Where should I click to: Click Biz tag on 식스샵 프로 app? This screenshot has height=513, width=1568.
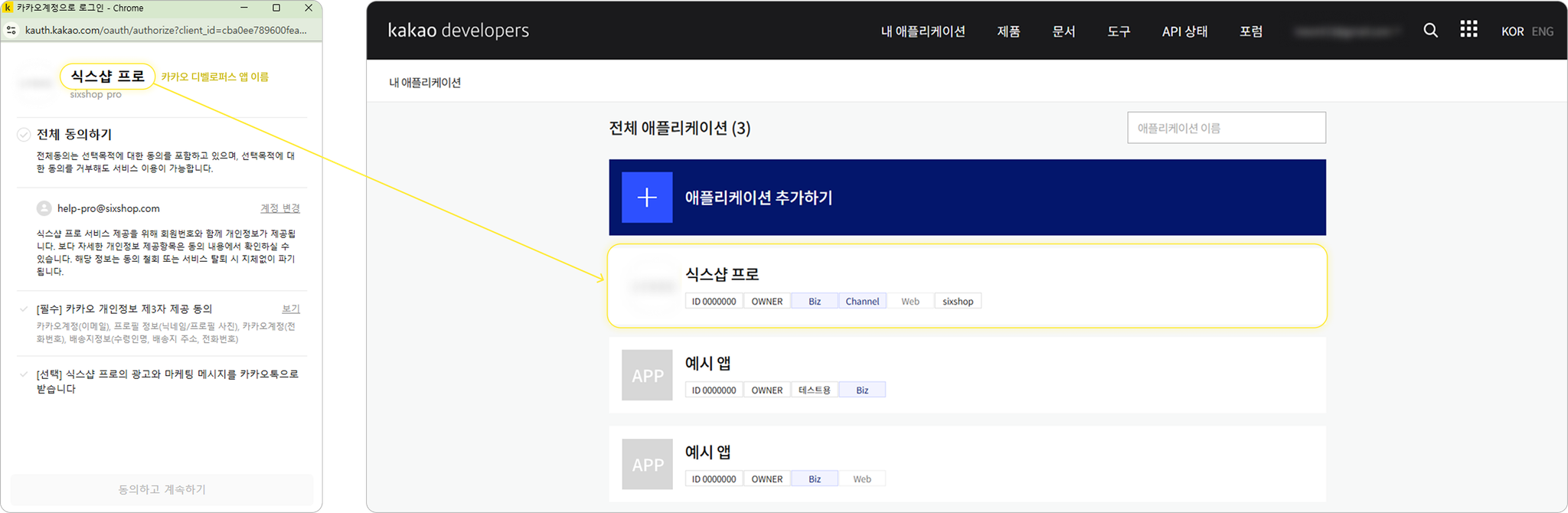[815, 301]
